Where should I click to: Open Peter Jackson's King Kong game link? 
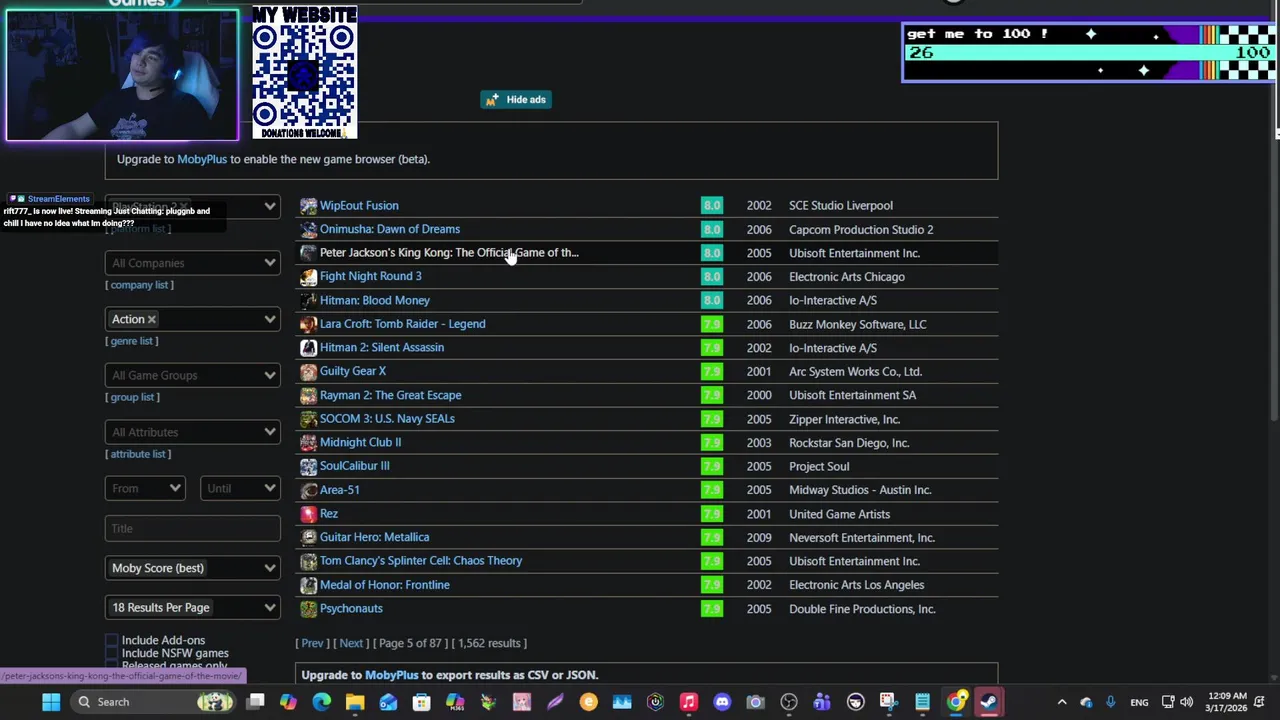click(x=449, y=253)
